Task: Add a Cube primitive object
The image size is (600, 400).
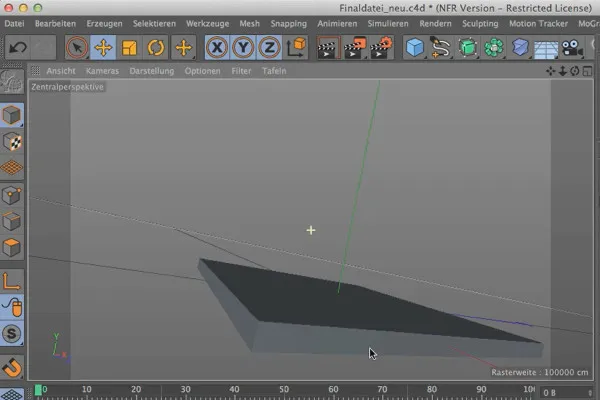Action: tap(415, 47)
